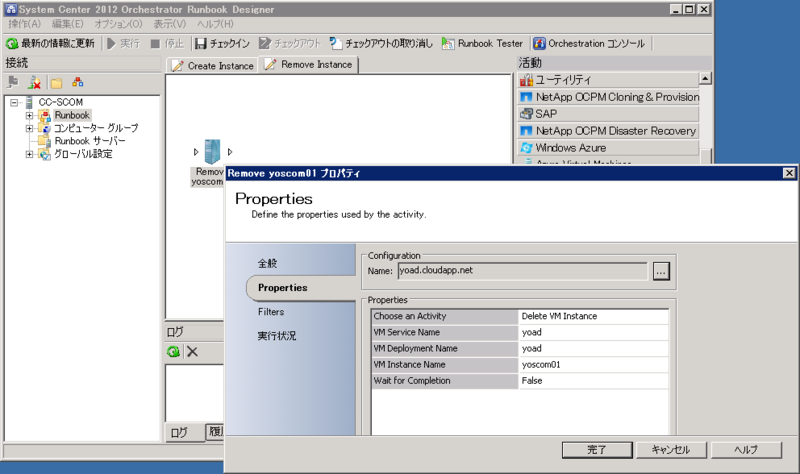Expand the グローバル設定 tree node
This screenshot has height=474, width=800.
coord(29,154)
